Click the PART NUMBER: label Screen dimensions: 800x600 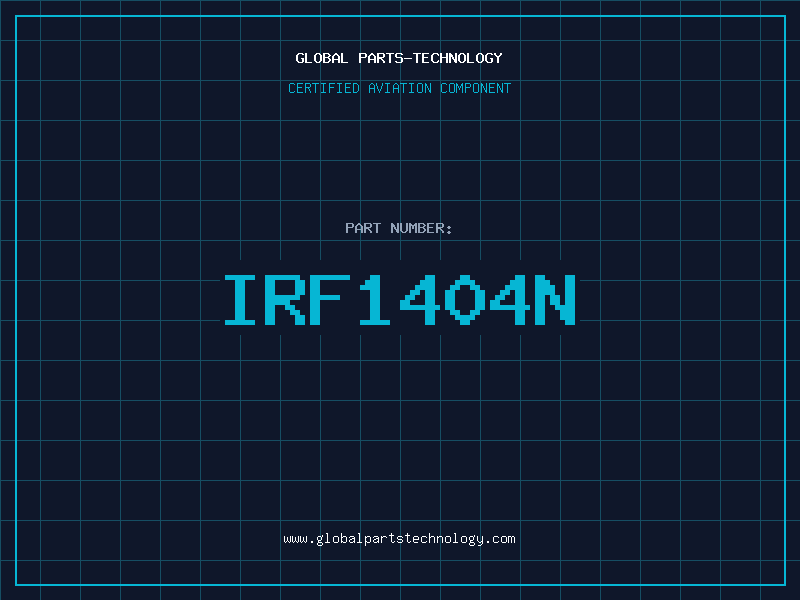coord(399,228)
